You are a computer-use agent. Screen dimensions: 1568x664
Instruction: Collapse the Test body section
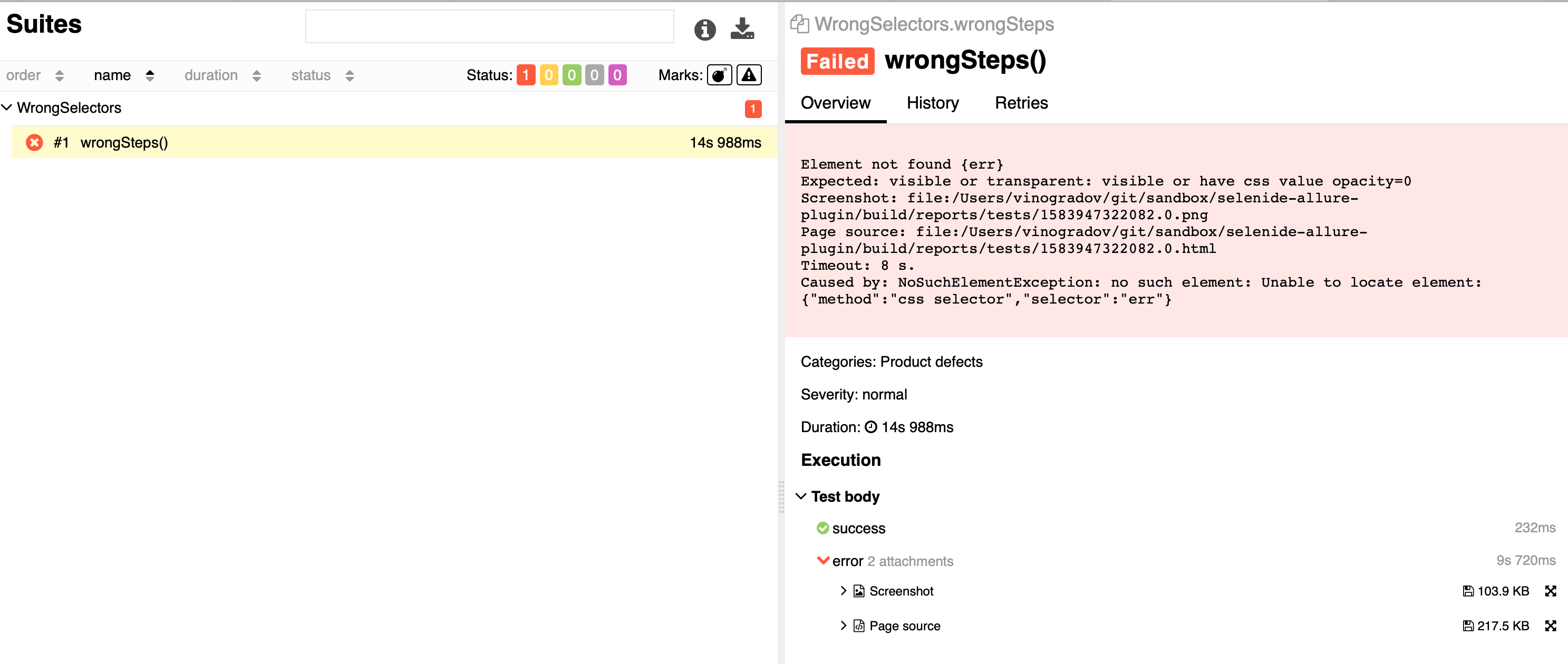(x=800, y=496)
